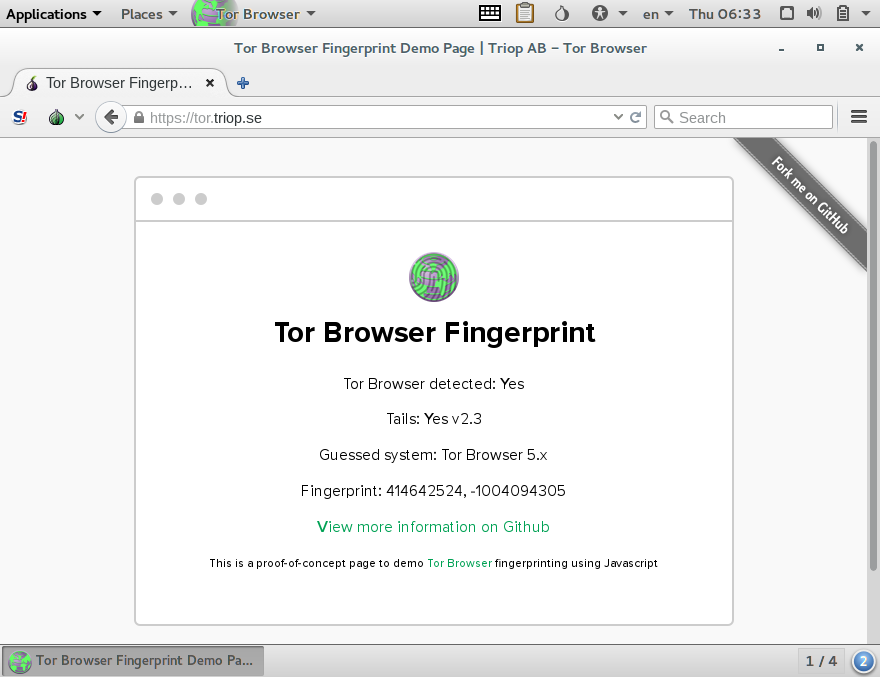Open the hamburger menu
The height and width of the screenshot is (677, 880).
858,117
